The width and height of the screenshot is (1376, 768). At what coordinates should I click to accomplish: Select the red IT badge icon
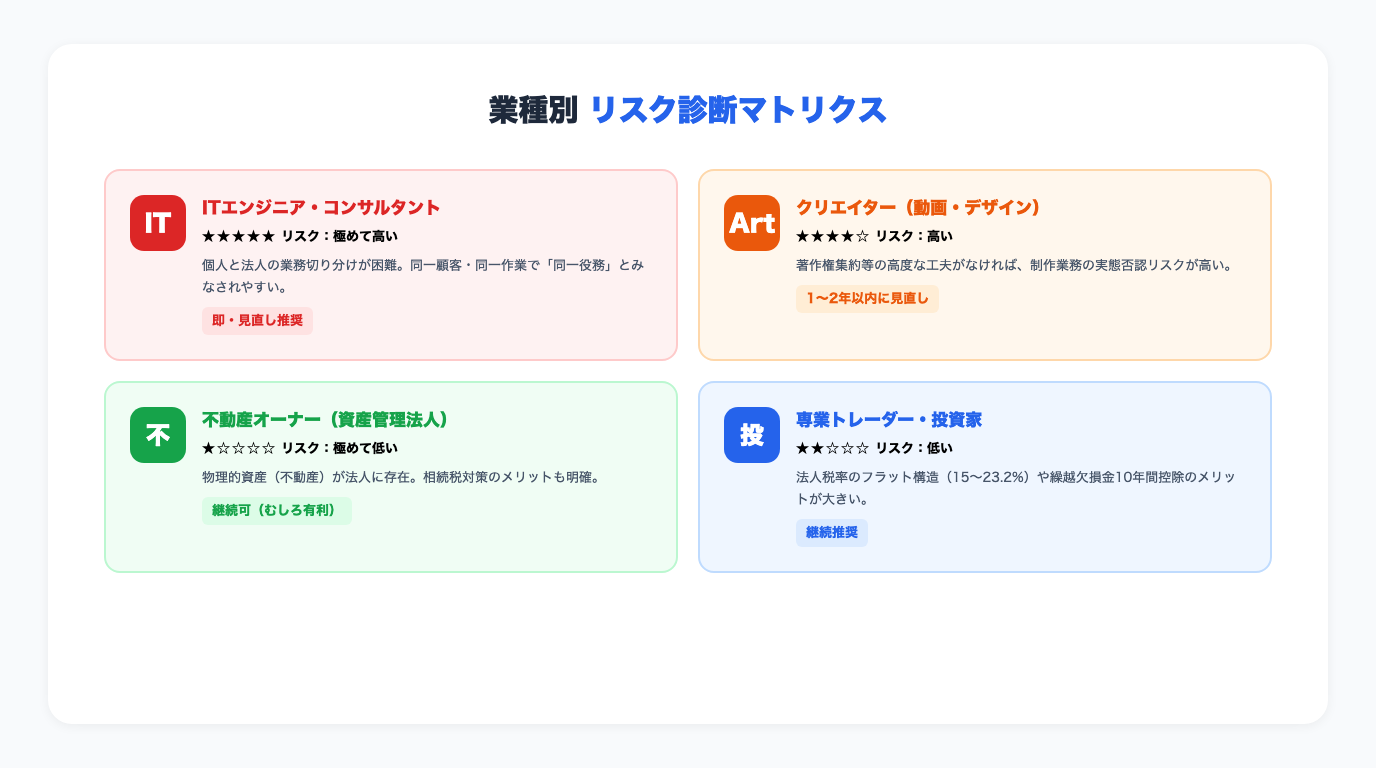pos(157,223)
